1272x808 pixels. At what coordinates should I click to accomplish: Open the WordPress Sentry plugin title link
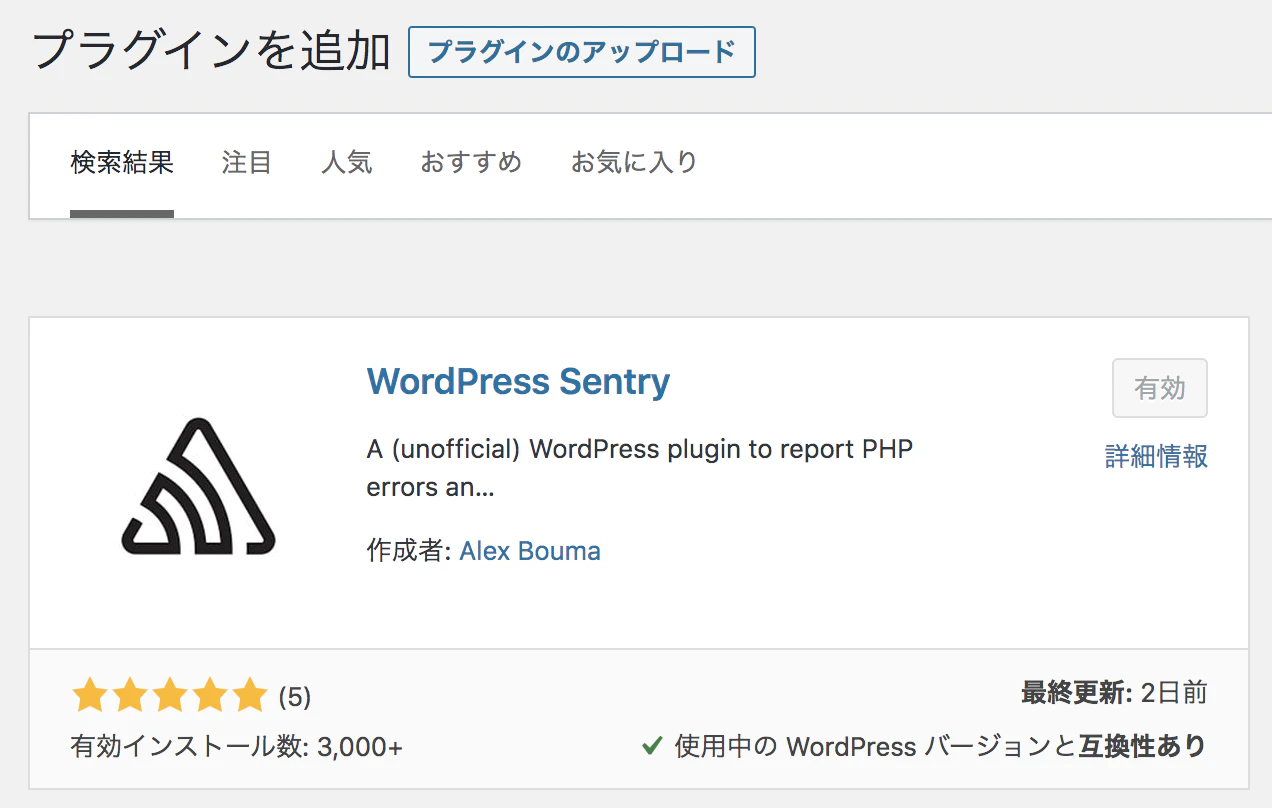(518, 382)
